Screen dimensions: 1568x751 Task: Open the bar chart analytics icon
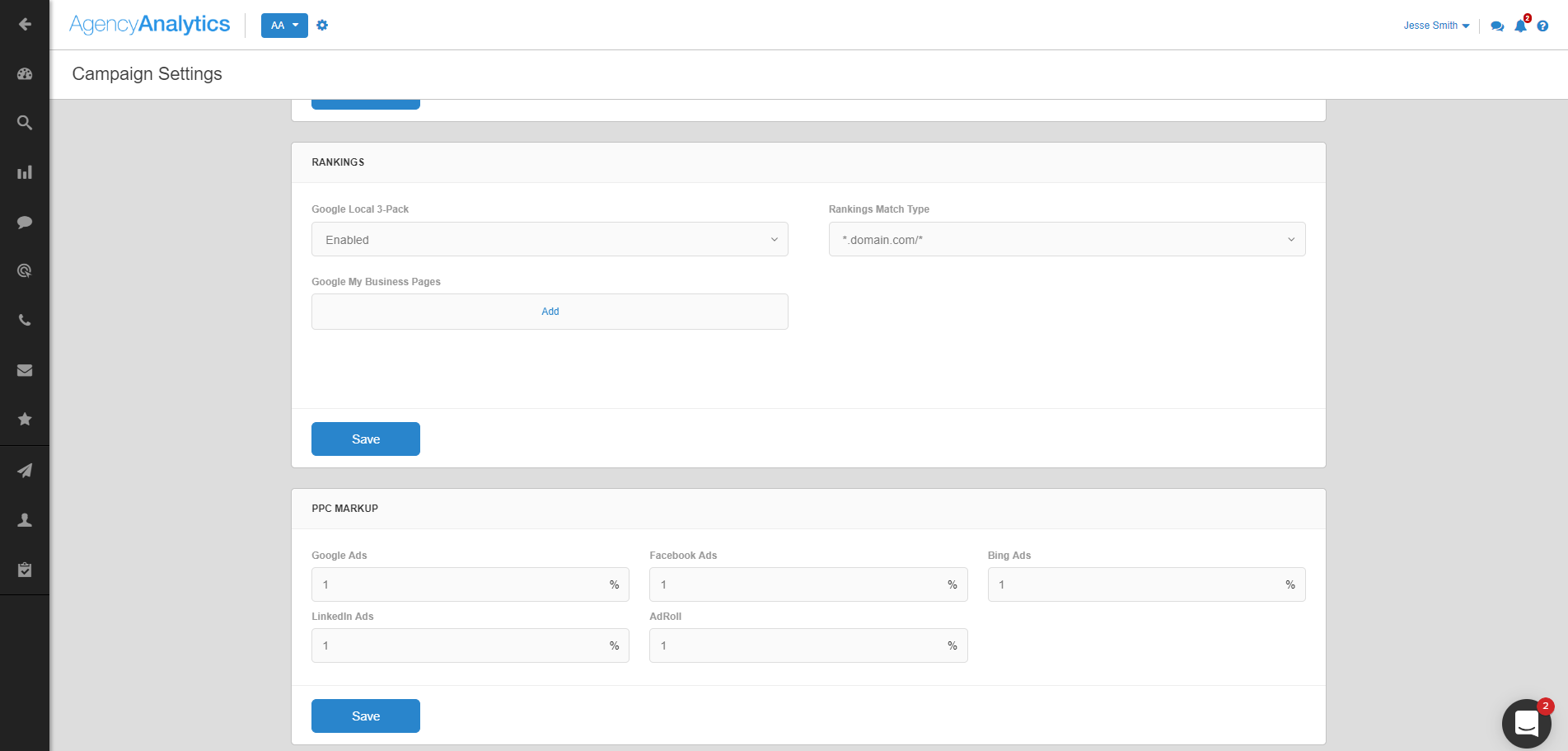tap(25, 172)
